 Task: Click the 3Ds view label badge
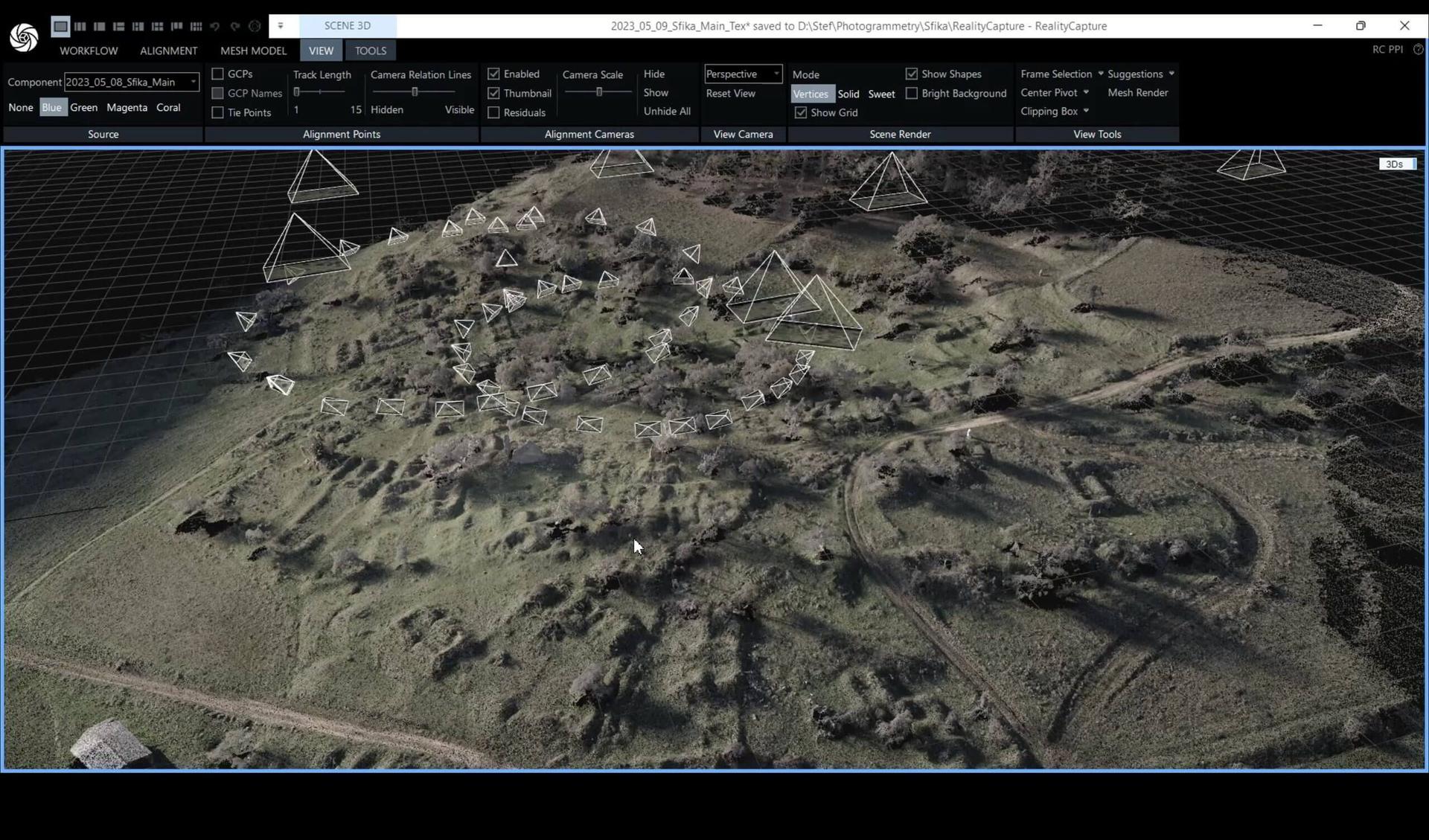tap(1397, 164)
